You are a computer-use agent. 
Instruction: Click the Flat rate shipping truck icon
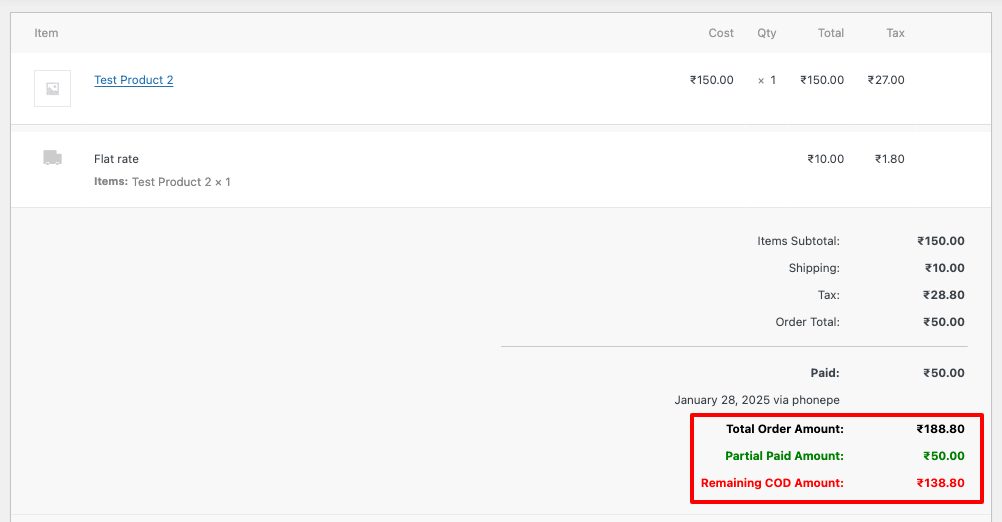[x=52, y=157]
